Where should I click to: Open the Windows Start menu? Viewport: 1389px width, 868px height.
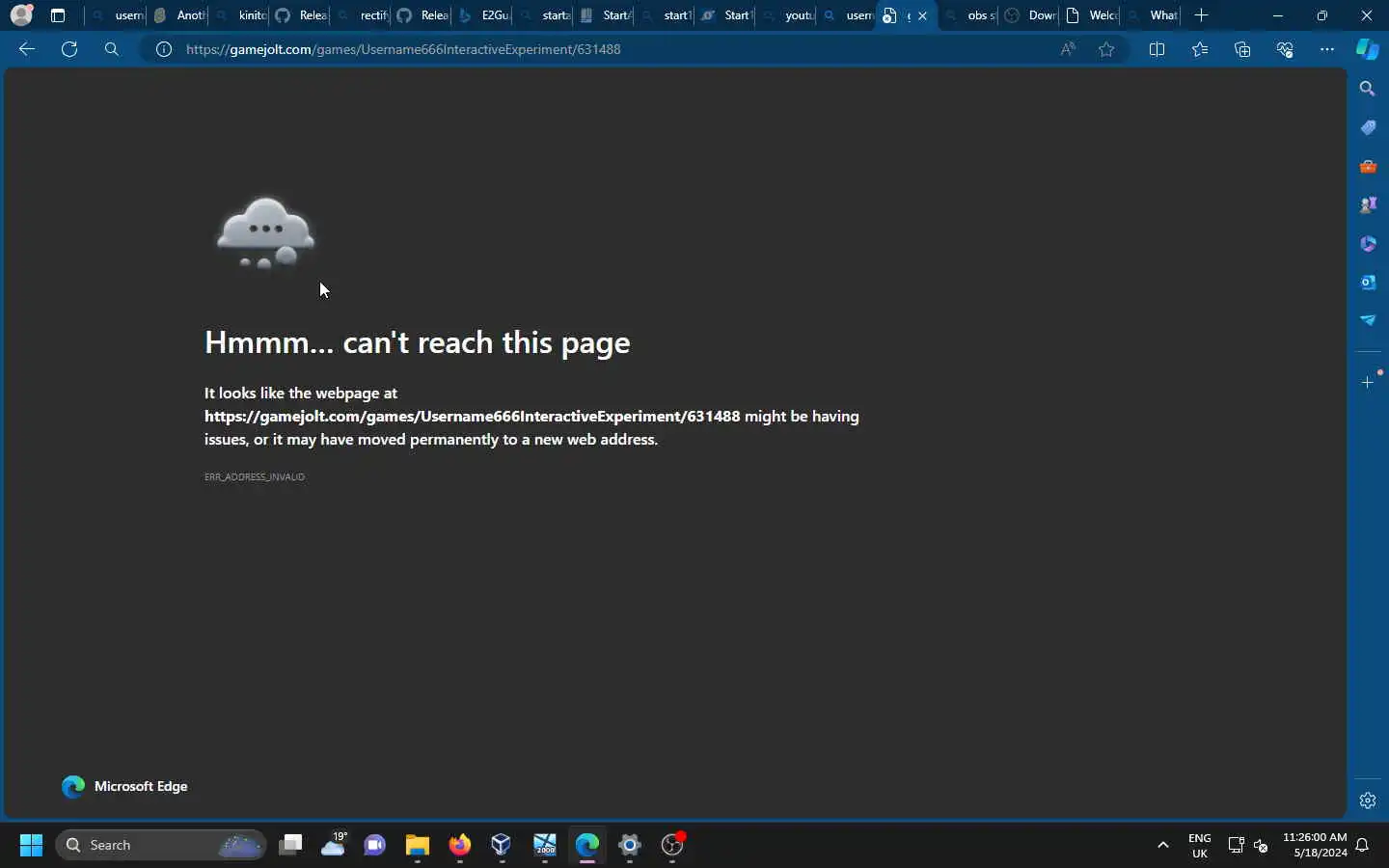(x=31, y=845)
